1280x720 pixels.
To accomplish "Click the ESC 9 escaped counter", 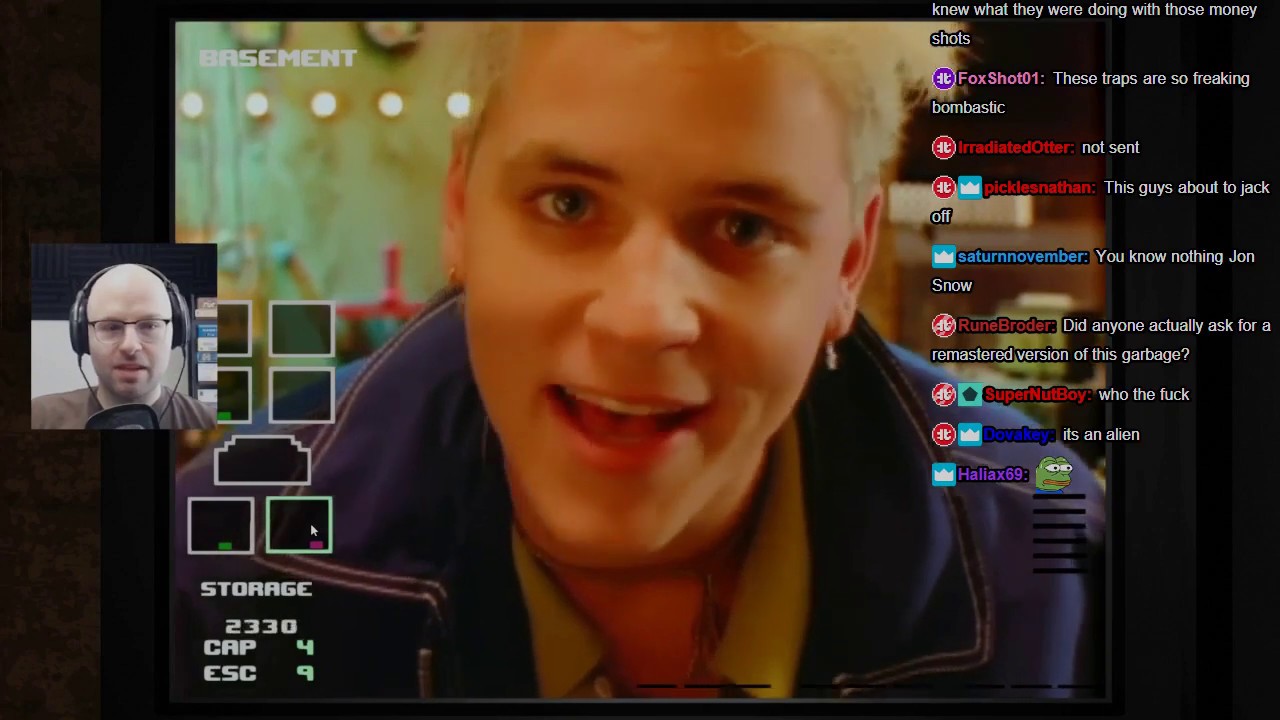I will coord(259,673).
